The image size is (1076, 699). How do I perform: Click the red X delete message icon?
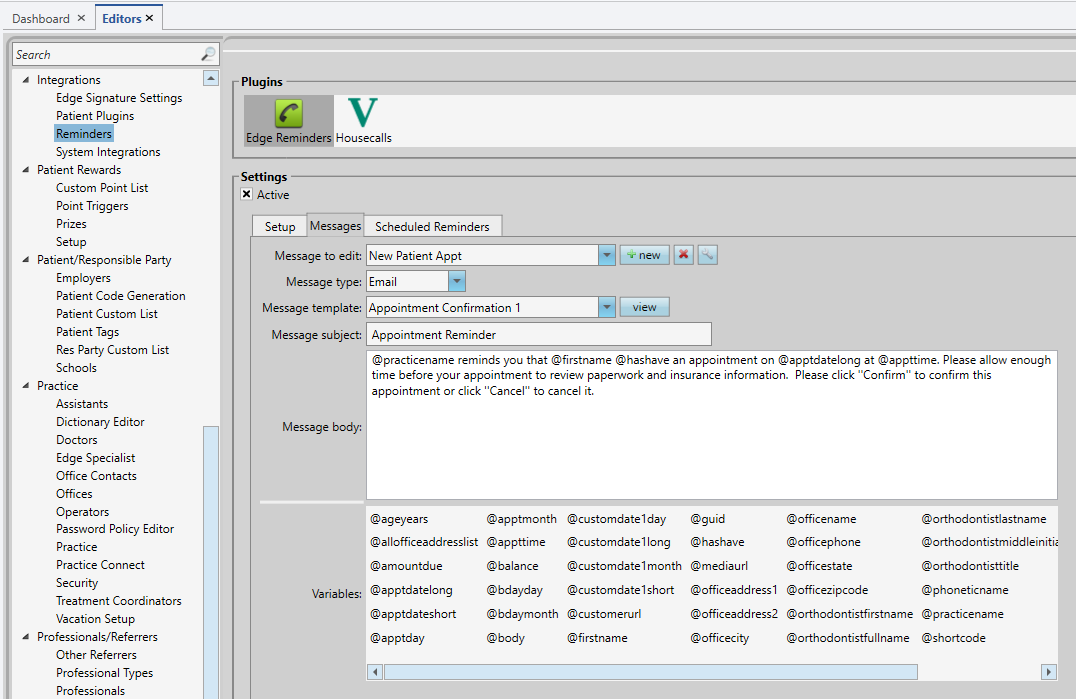(683, 255)
